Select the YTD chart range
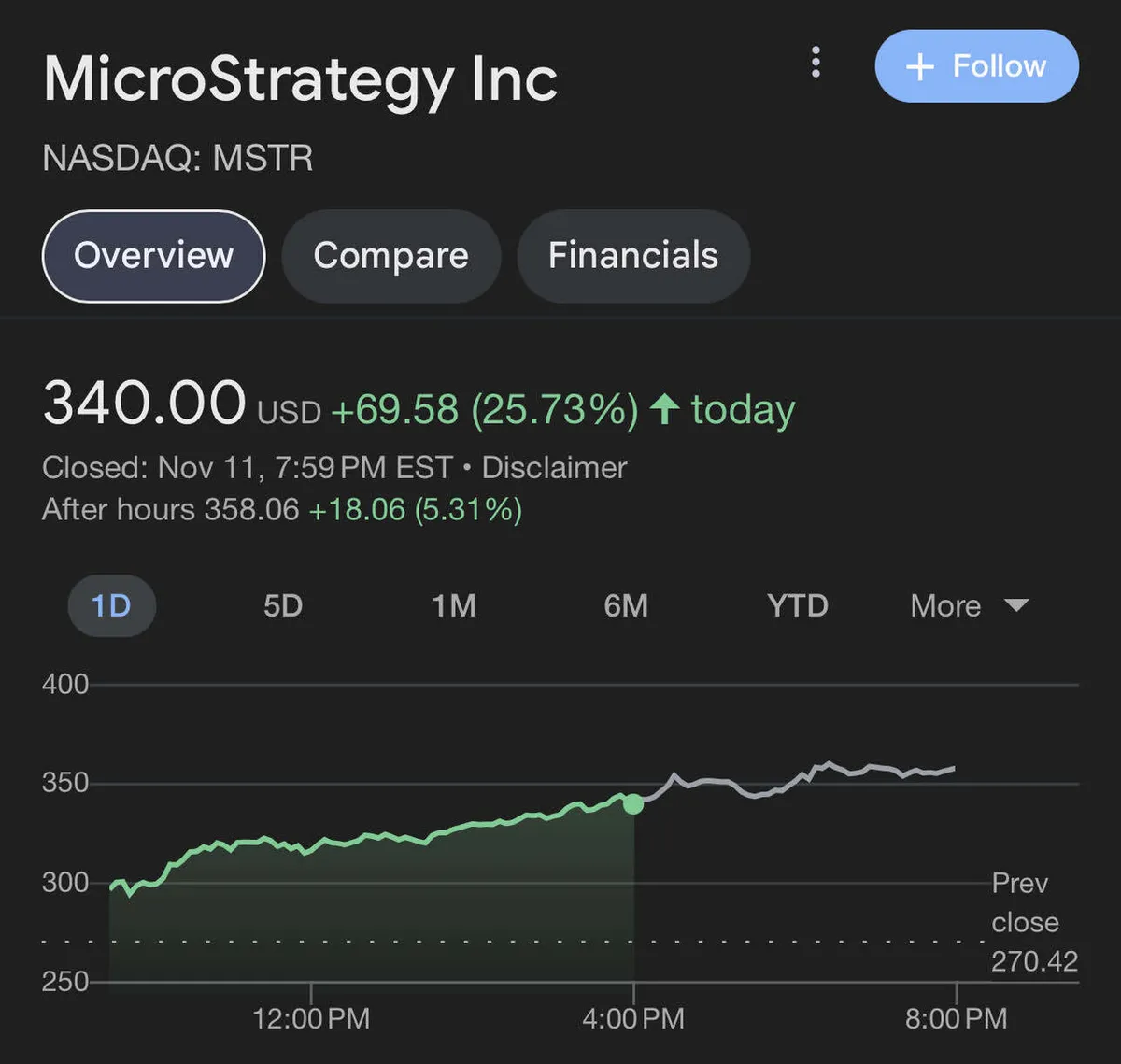The height and width of the screenshot is (1064, 1121). tap(797, 605)
